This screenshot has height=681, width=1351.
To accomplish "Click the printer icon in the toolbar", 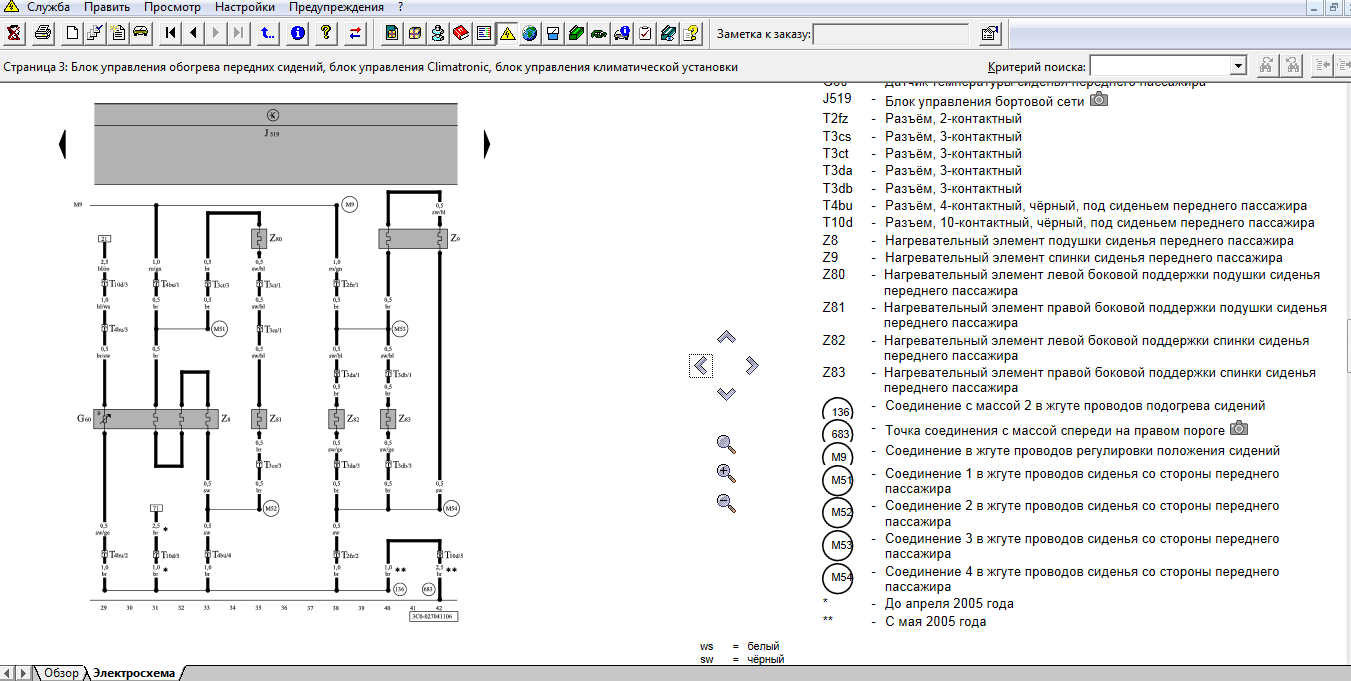I will click(x=43, y=33).
